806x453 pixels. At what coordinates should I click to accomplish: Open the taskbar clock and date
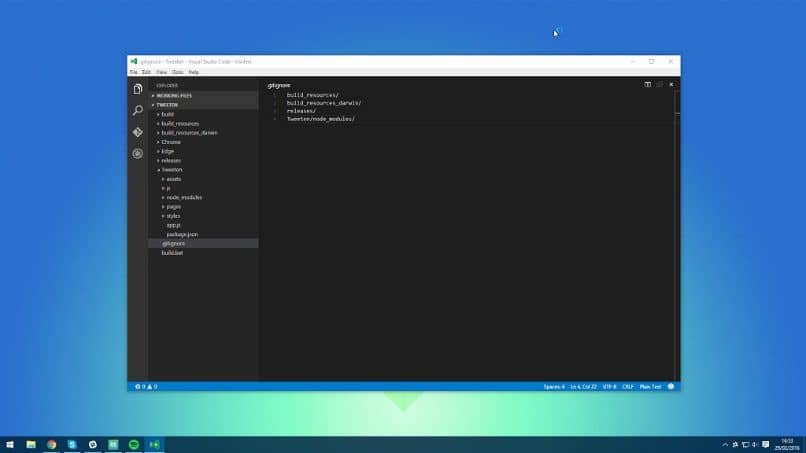[x=787, y=445]
